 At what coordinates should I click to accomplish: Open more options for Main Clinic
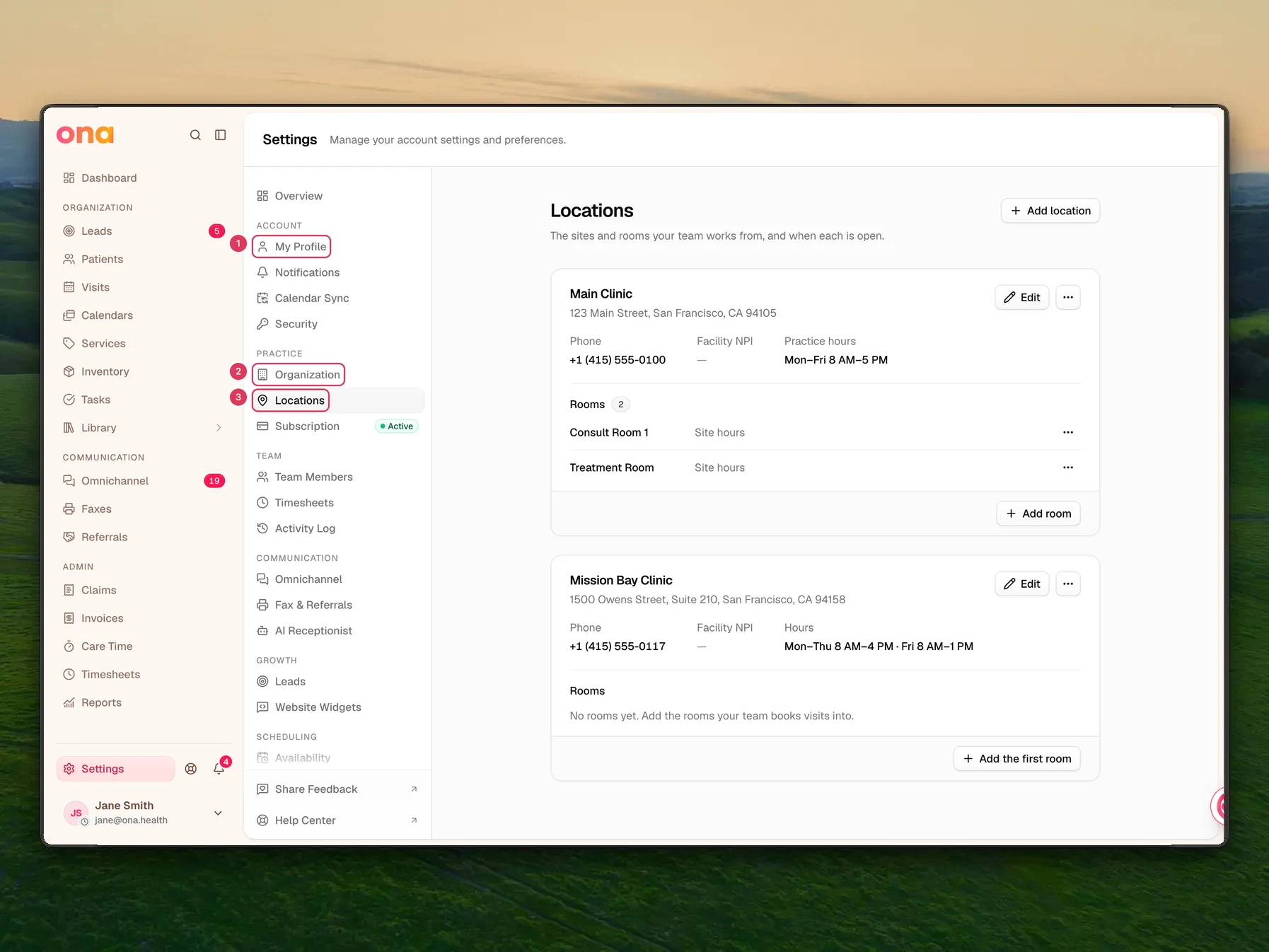point(1068,298)
